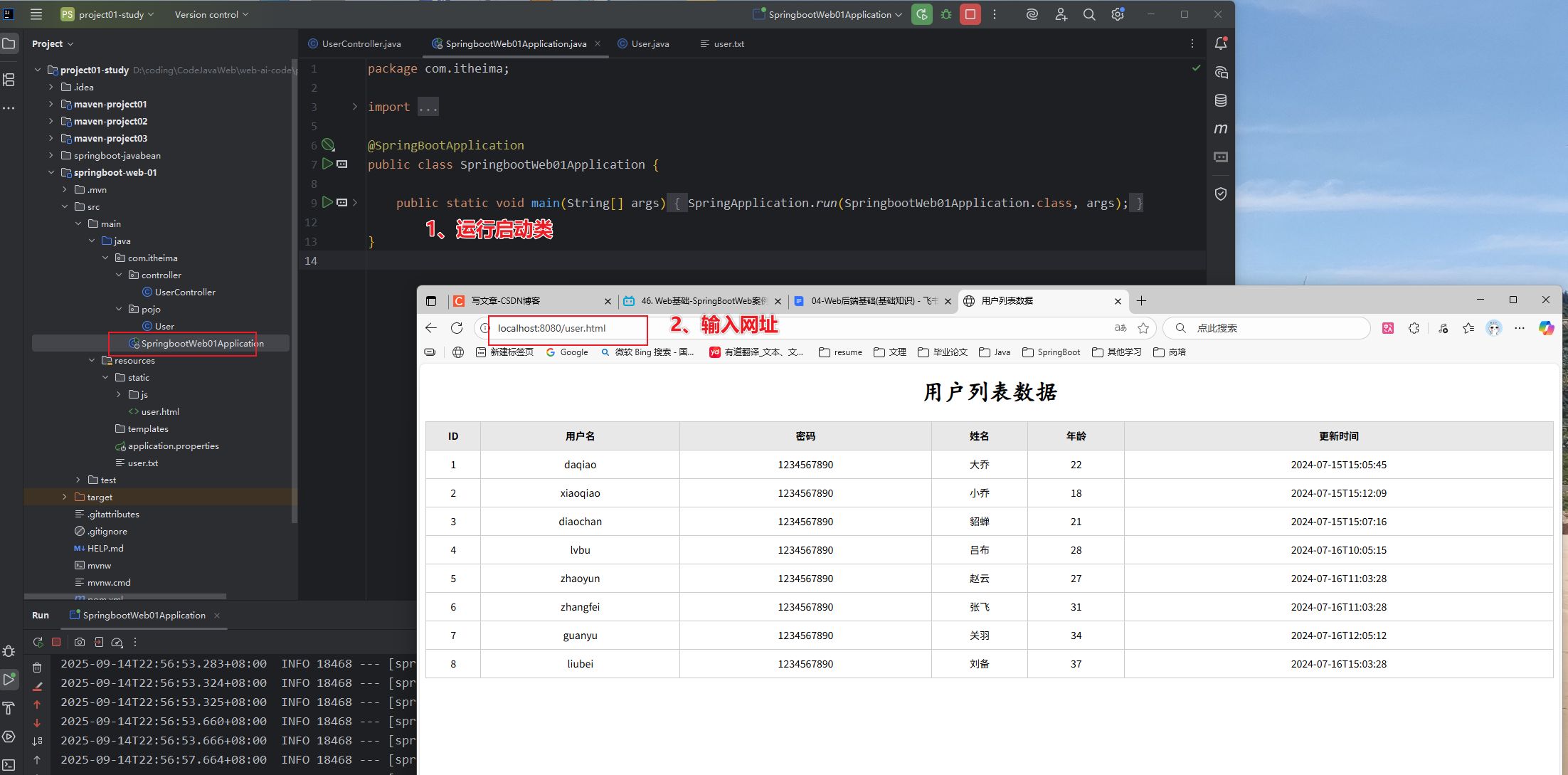Open resume bookmark folder

840,352
